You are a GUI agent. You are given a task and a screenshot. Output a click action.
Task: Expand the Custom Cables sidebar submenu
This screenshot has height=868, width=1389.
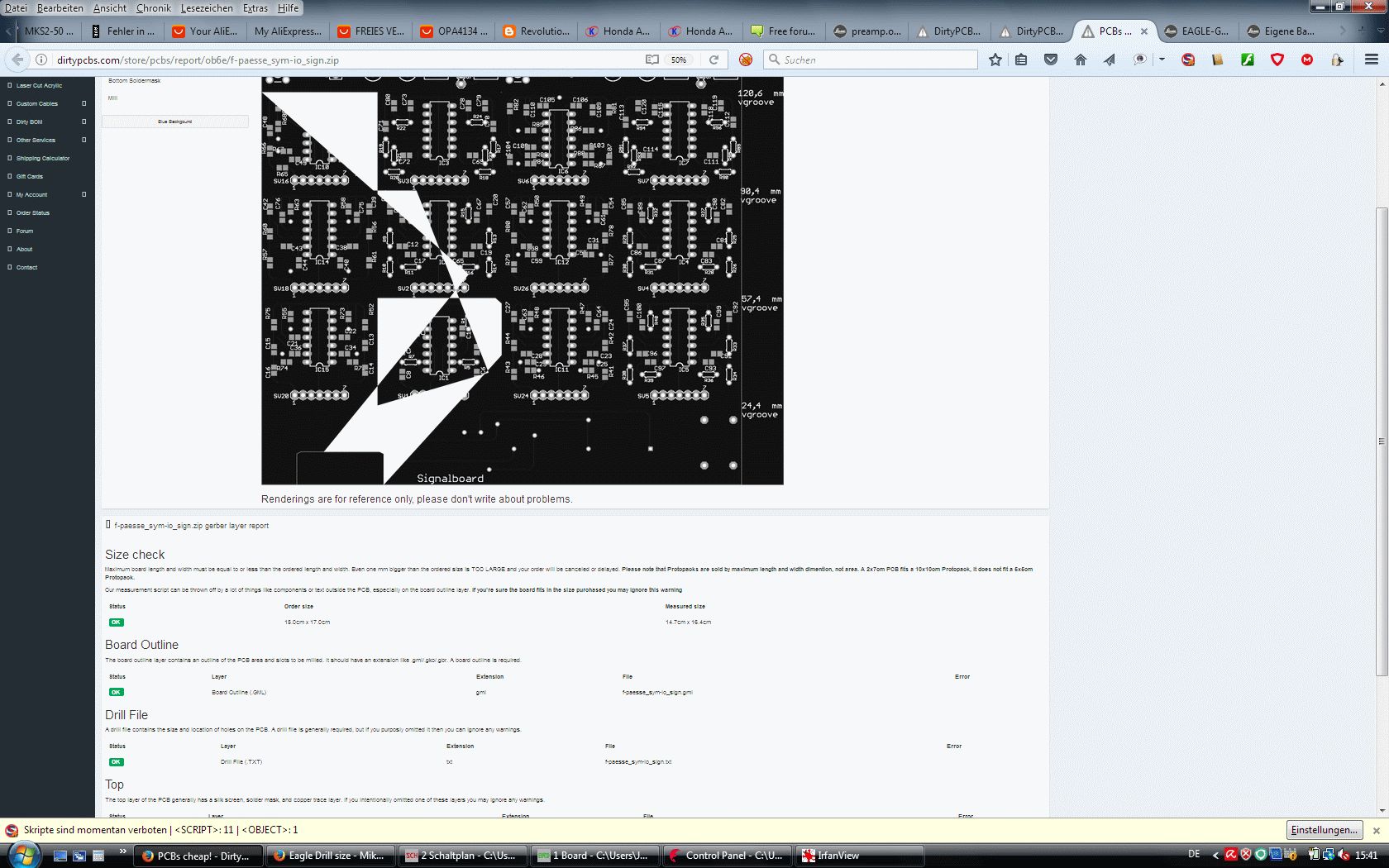[x=84, y=103]
